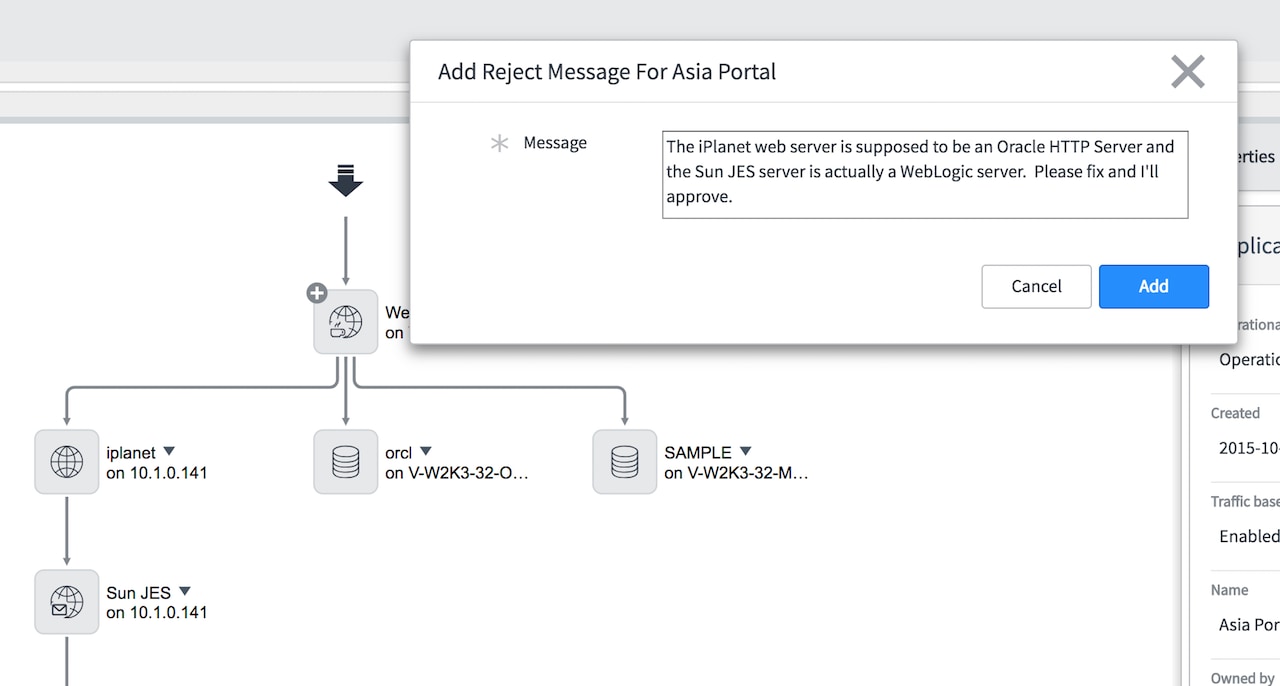This screenshot has height=686, width=1280.
Task: Click the orcl database node icon
Action: click(345, 461)
